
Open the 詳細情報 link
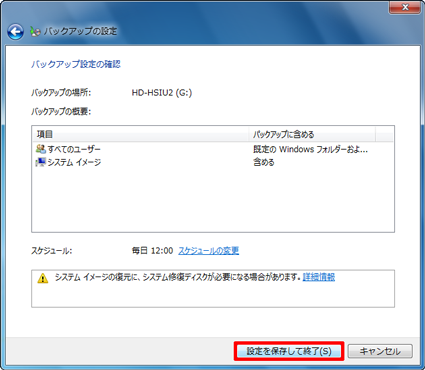(x=319, y=277)
